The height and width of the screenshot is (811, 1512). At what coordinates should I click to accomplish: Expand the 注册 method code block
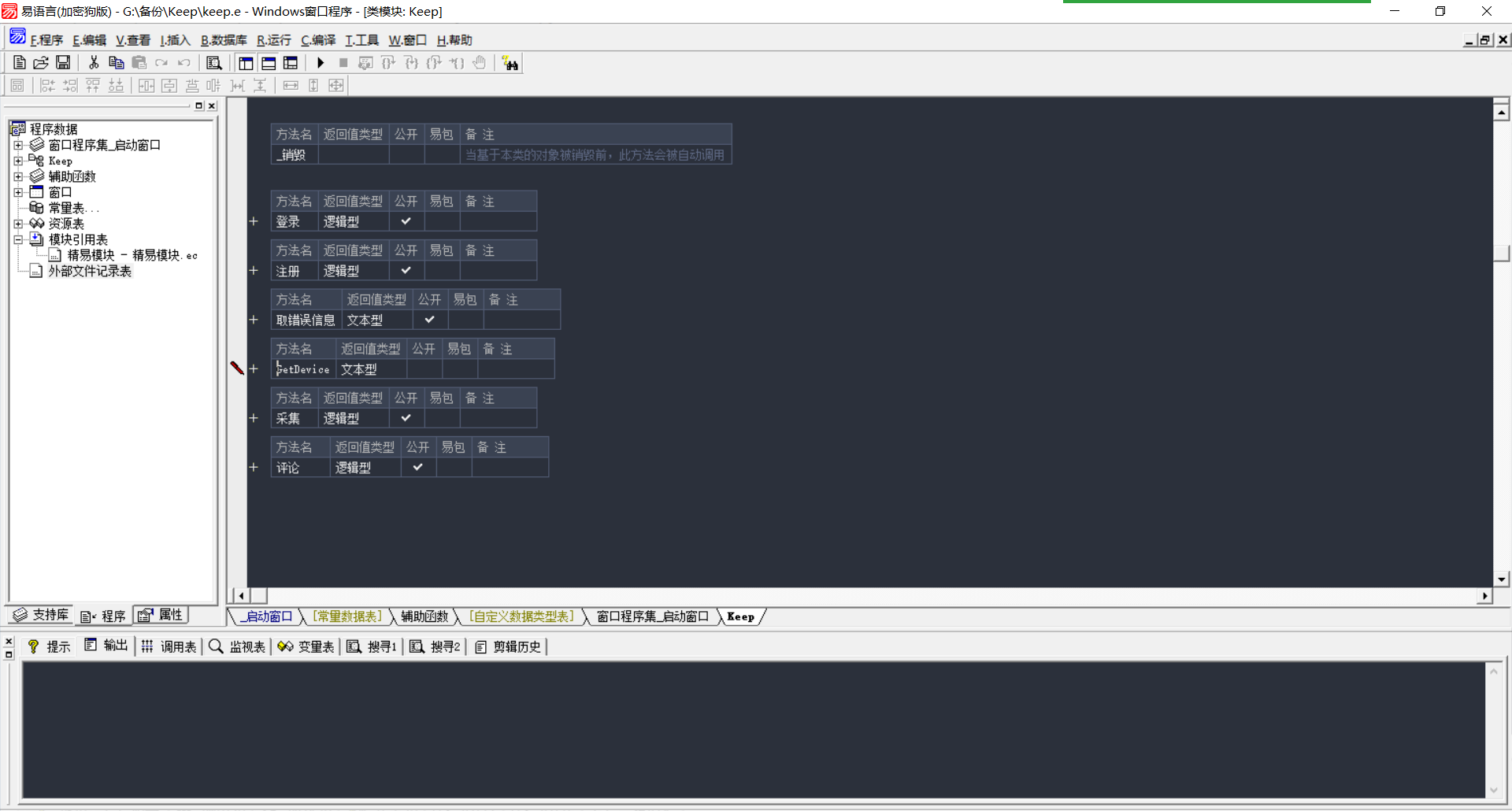tap(254, 270)
